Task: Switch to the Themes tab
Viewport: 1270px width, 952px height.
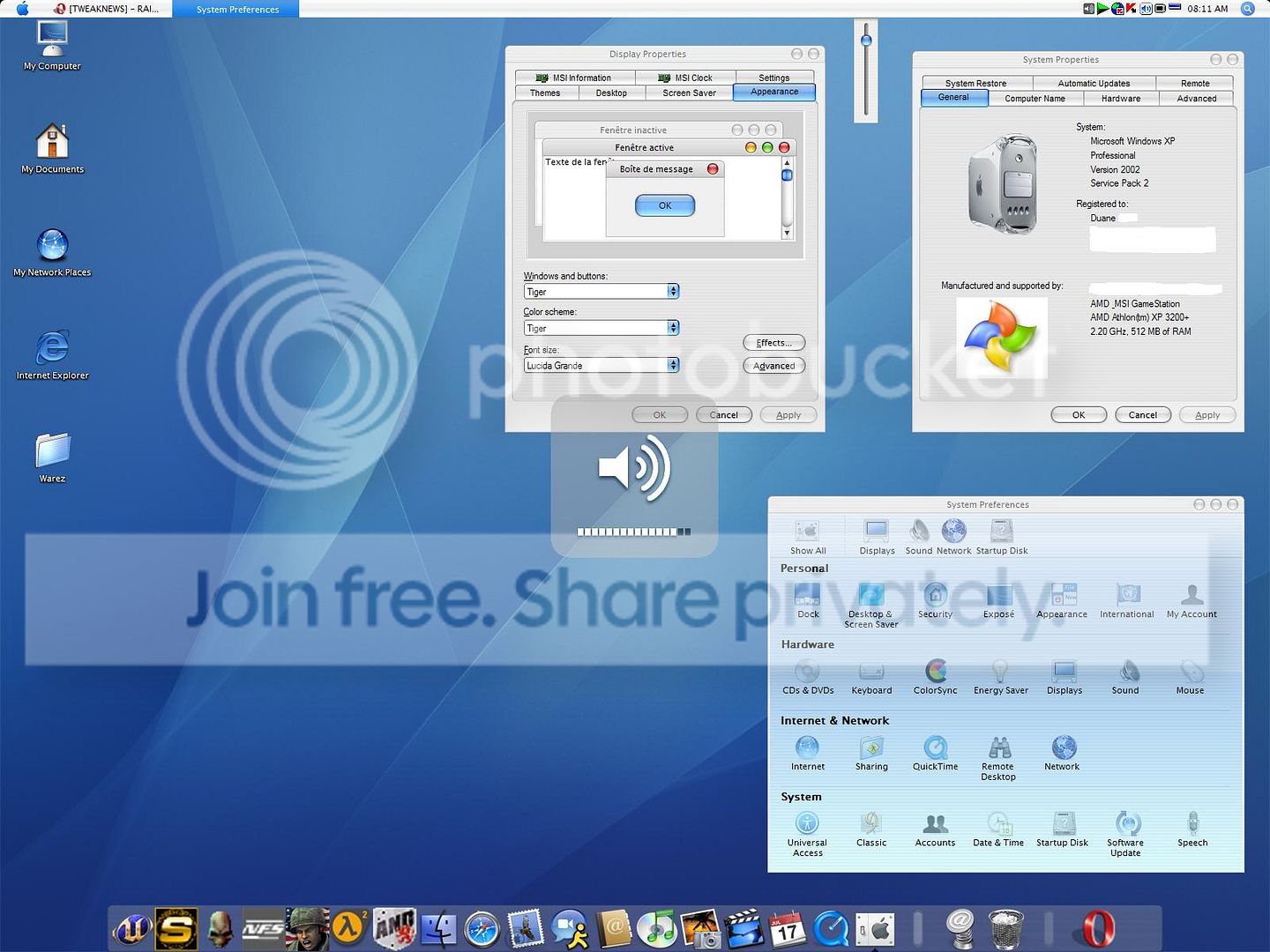Action: coord(545,93)
